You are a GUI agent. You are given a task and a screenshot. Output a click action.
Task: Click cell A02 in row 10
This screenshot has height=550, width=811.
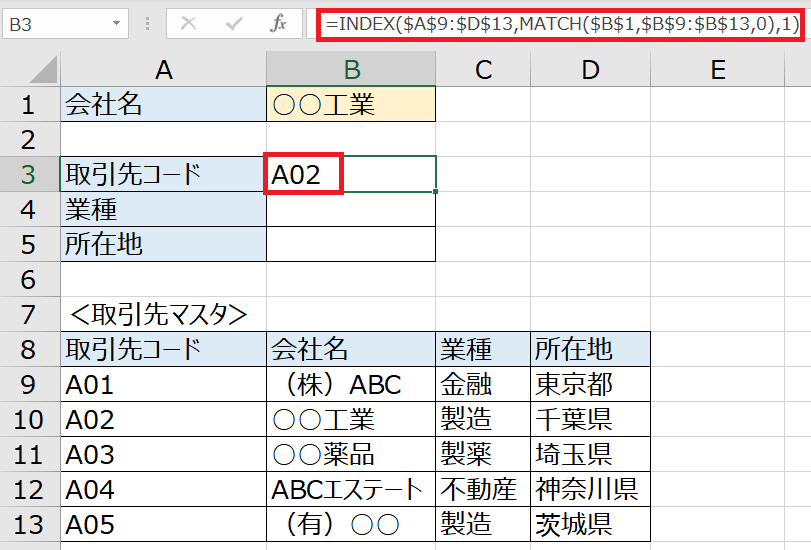click(163, 419)
